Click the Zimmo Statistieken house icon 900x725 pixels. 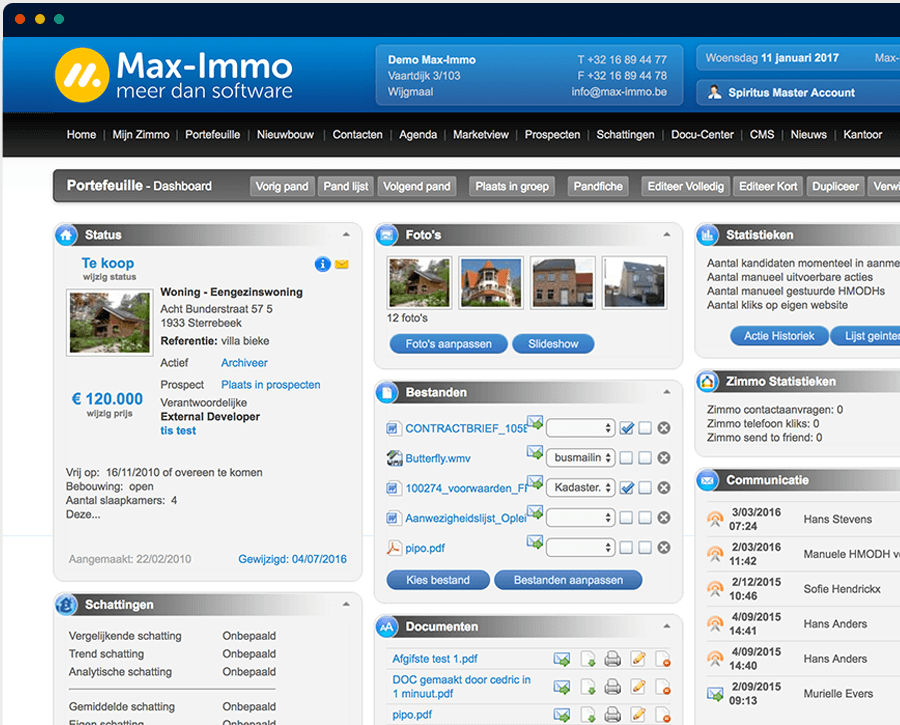707,381
